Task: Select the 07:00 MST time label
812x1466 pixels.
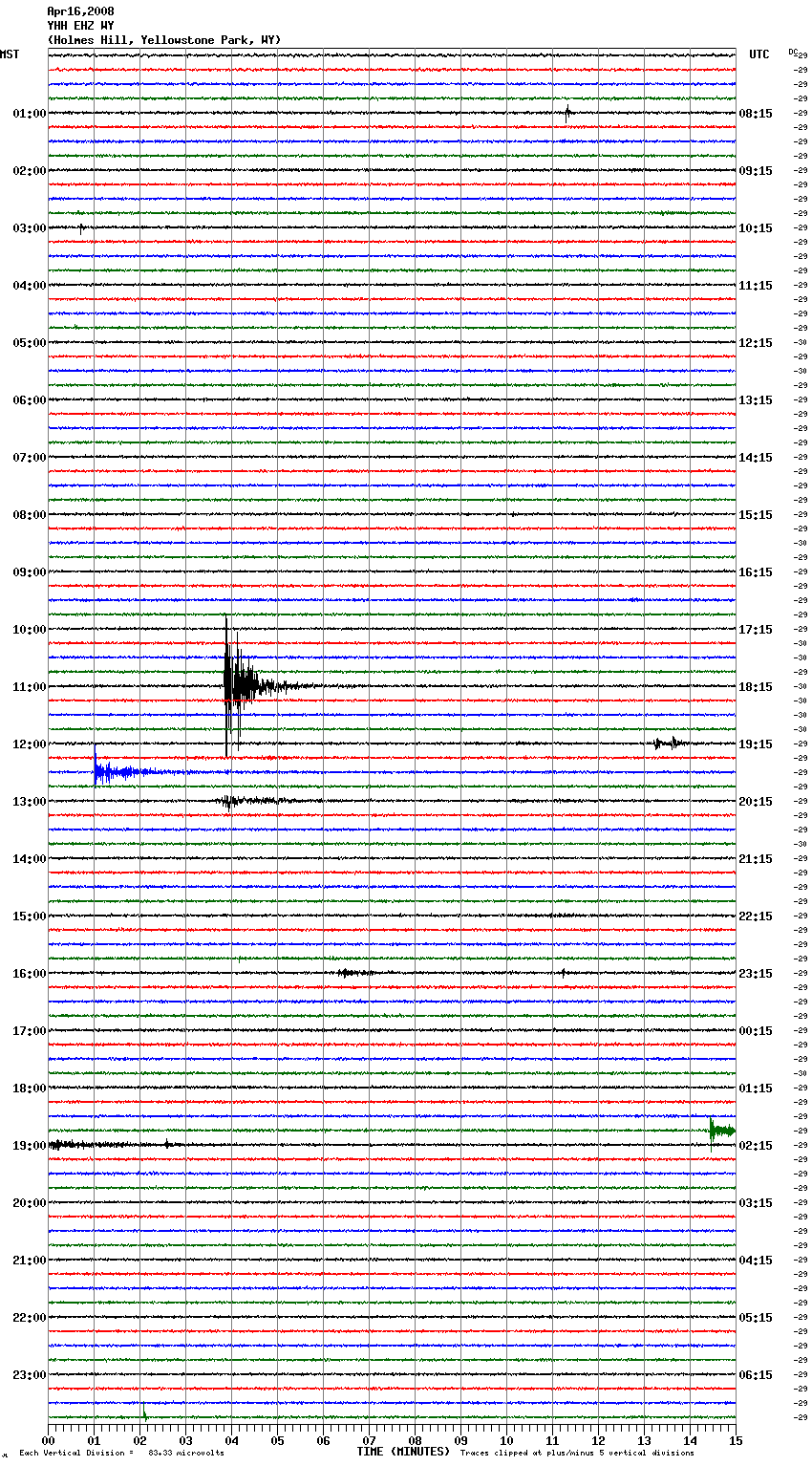Action: [x=30, y=458]
